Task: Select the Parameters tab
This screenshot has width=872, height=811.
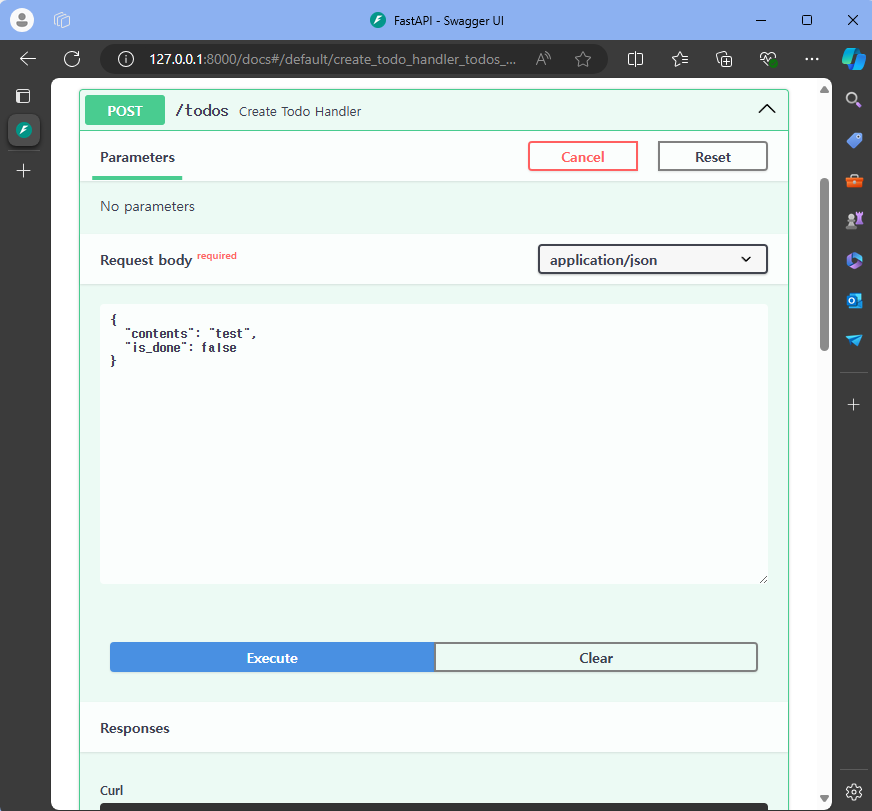Action: (x=137, y=157)
